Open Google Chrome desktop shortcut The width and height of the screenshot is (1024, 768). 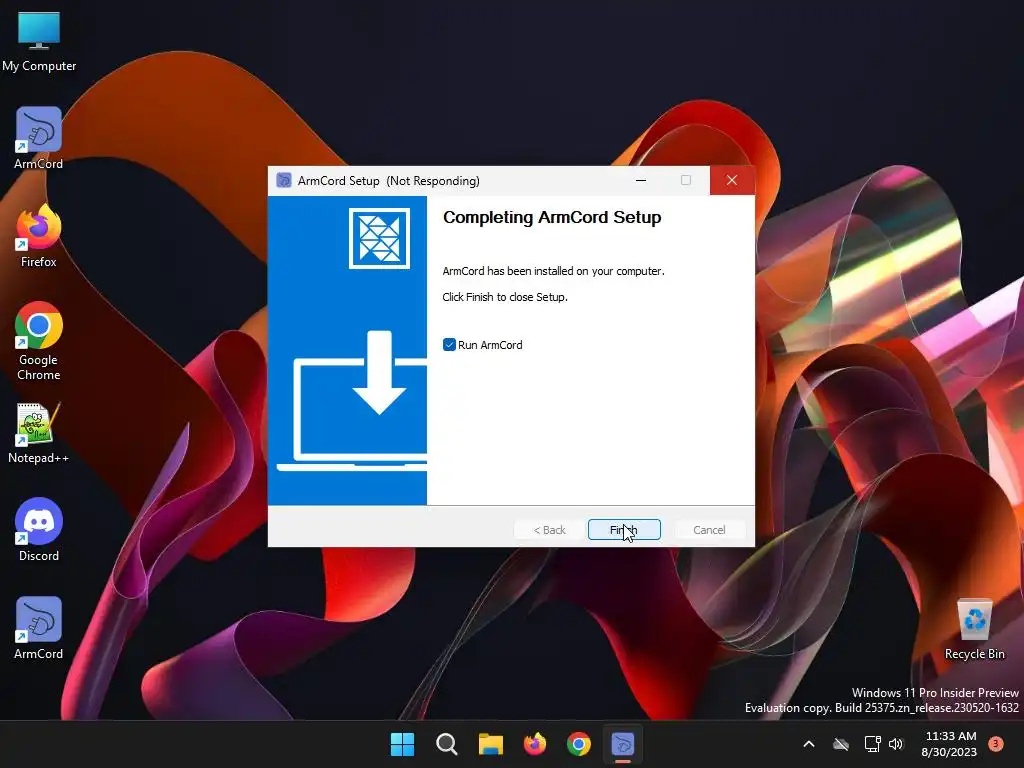39,341
